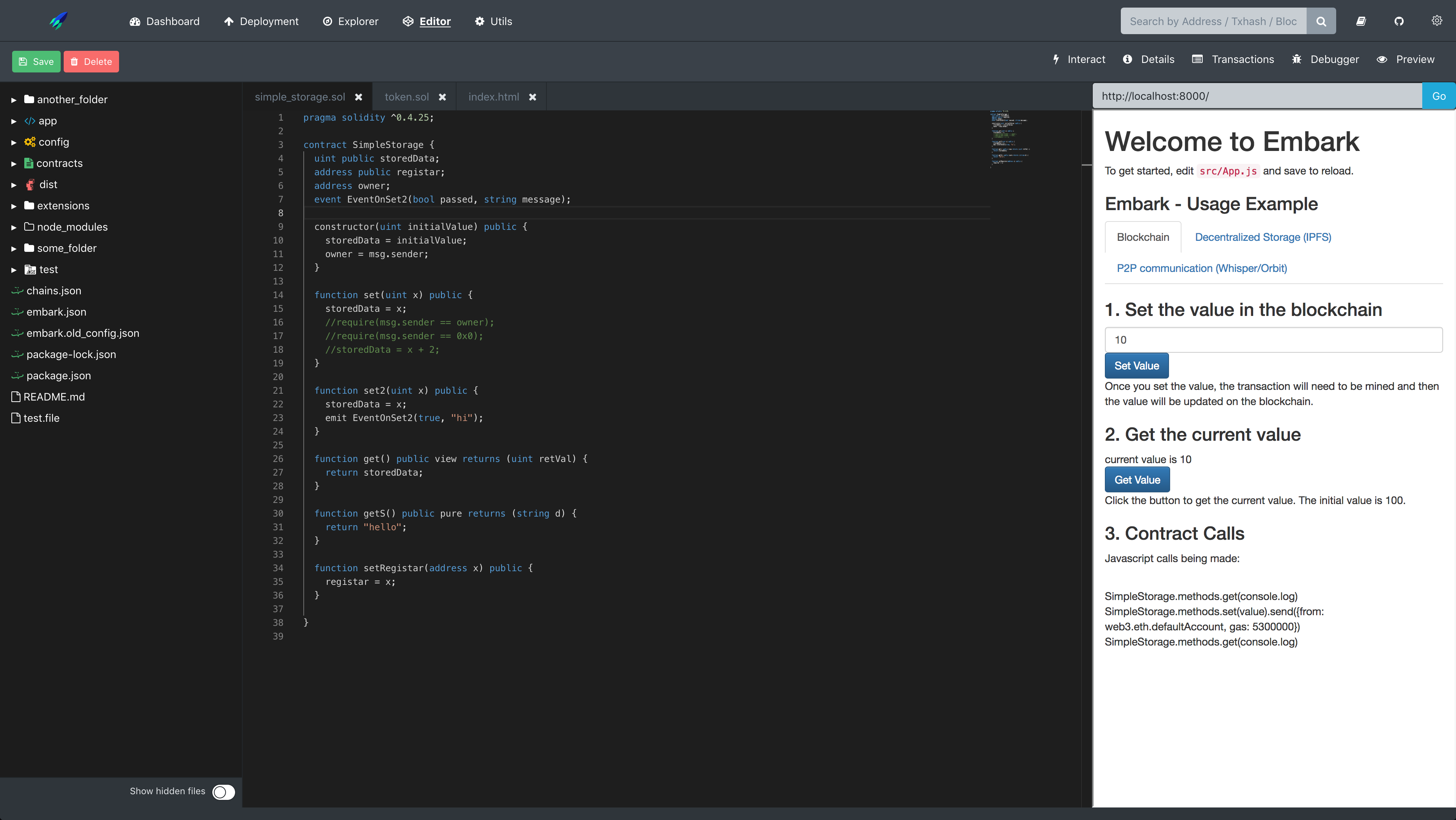Expand the contracts folder arrow
1456x820 pixels.
[14, 163]
